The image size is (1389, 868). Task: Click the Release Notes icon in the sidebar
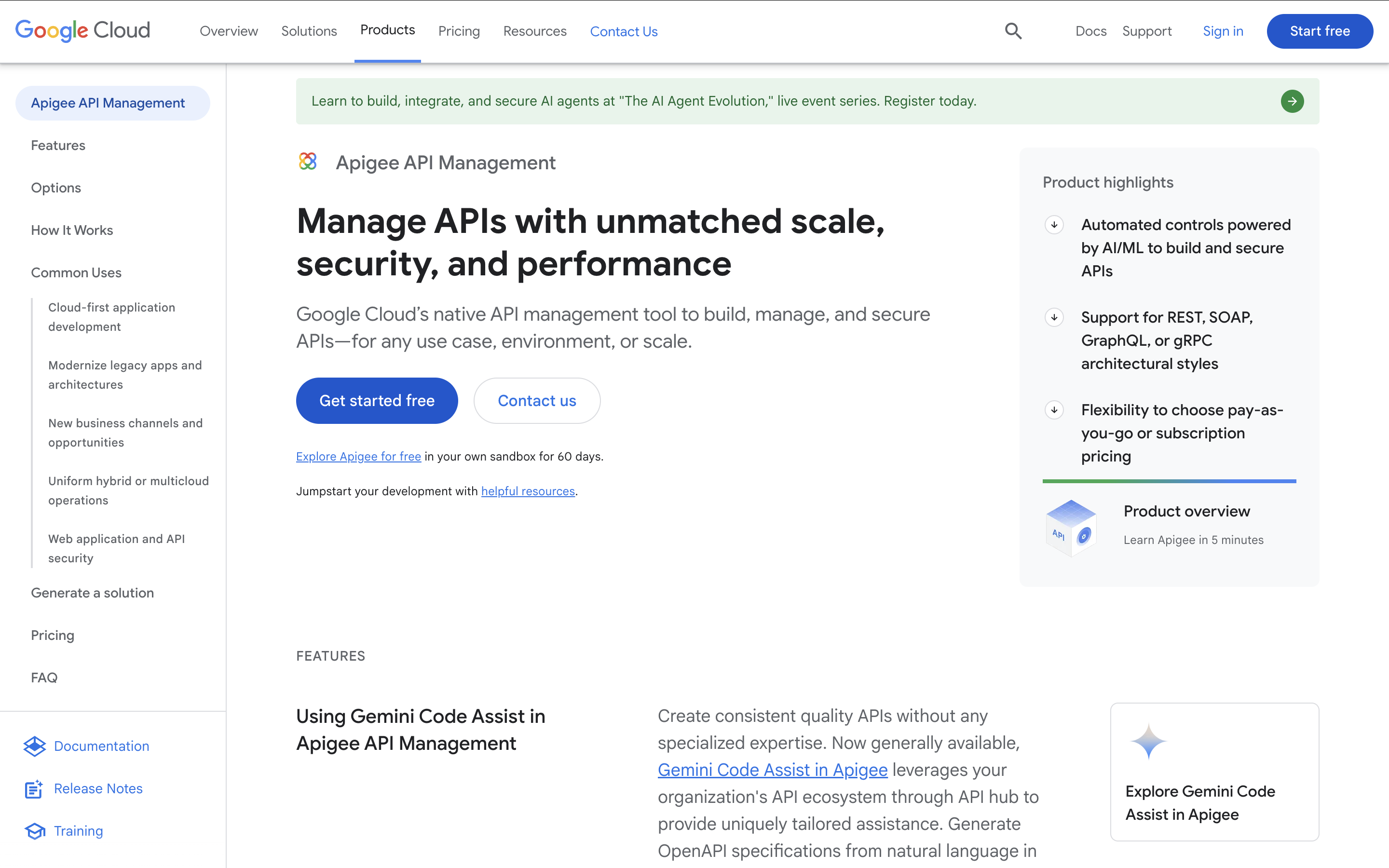tap(34, 789)
